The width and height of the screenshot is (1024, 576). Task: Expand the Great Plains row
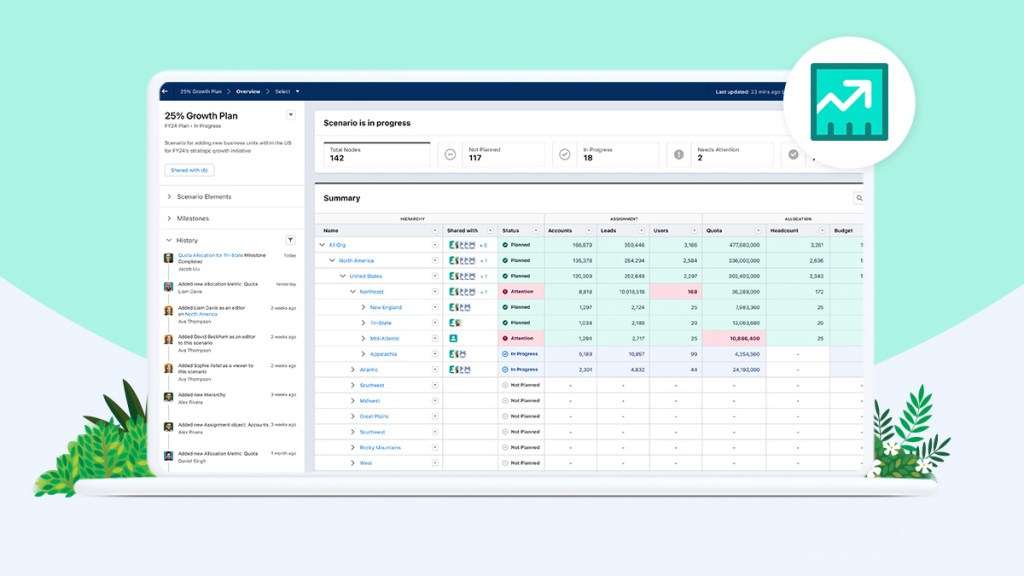coord(353,416)
